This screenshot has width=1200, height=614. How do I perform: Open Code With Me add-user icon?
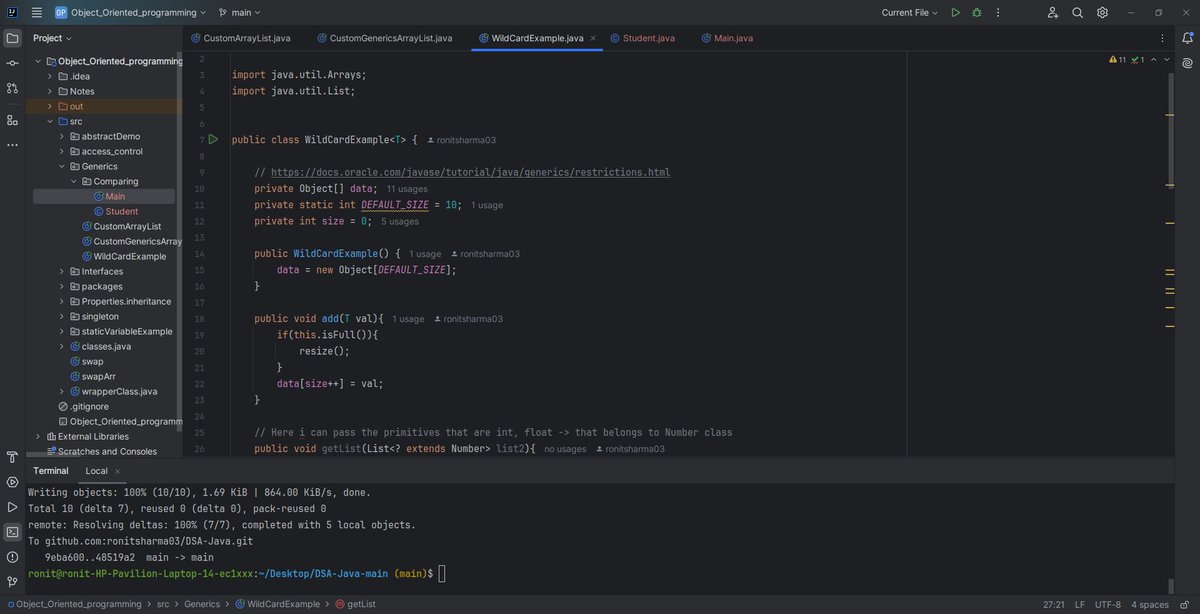1053,13
